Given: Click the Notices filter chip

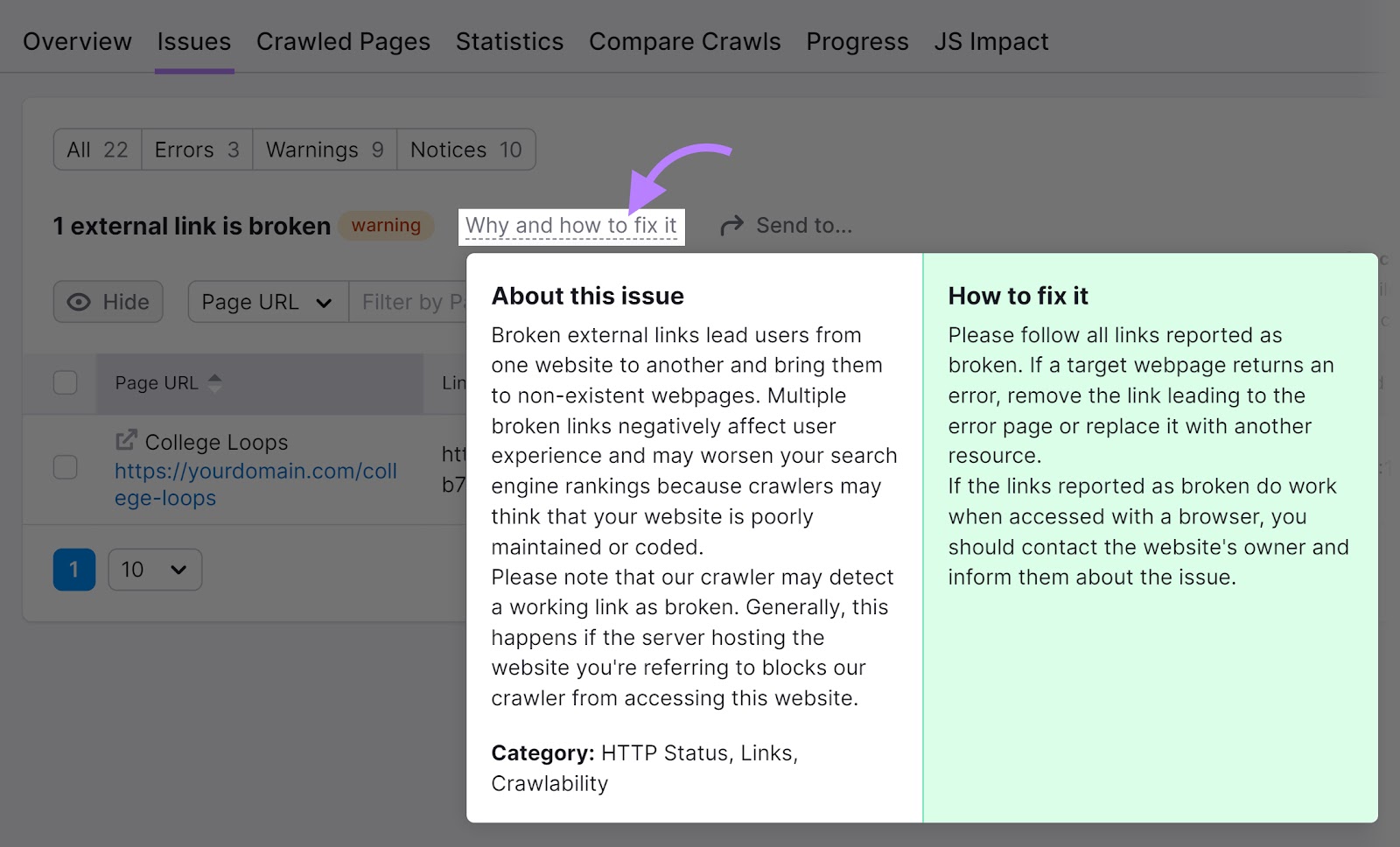Looking at the screenshot, I should (465, 149).
